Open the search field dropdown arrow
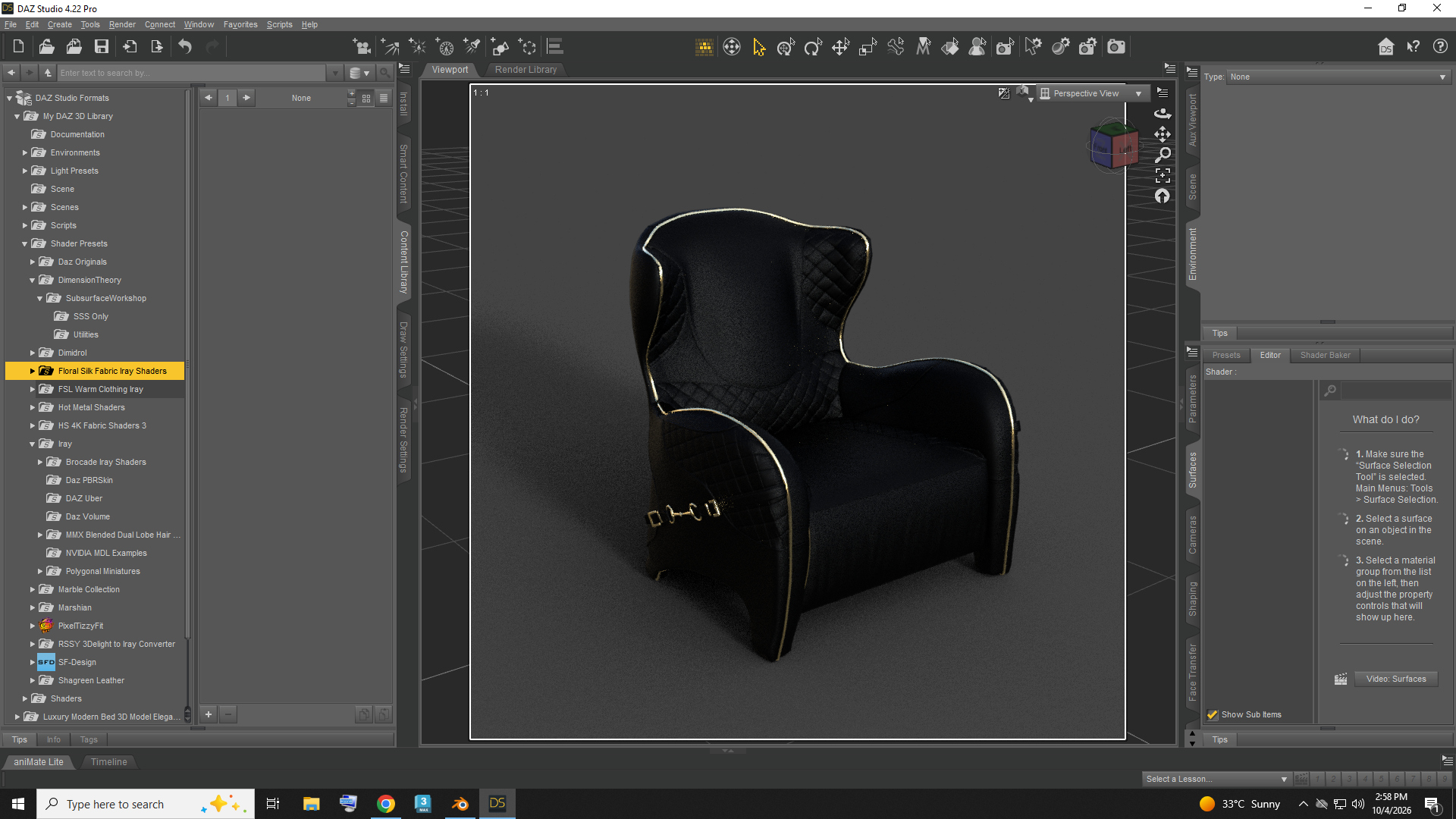1456x819 pixels. click(x=334, y=73)
